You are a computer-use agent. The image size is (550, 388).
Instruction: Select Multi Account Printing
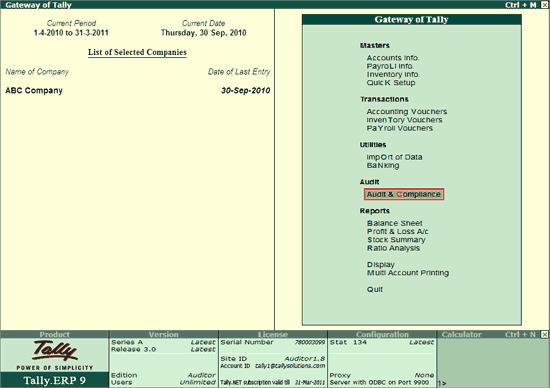408,273
